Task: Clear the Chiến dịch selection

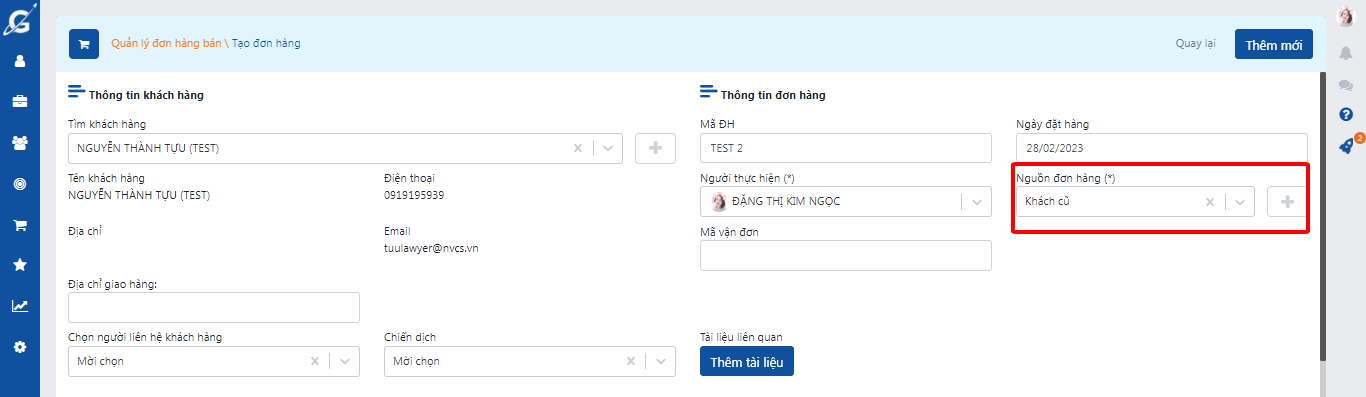Action: coord(630,361)
